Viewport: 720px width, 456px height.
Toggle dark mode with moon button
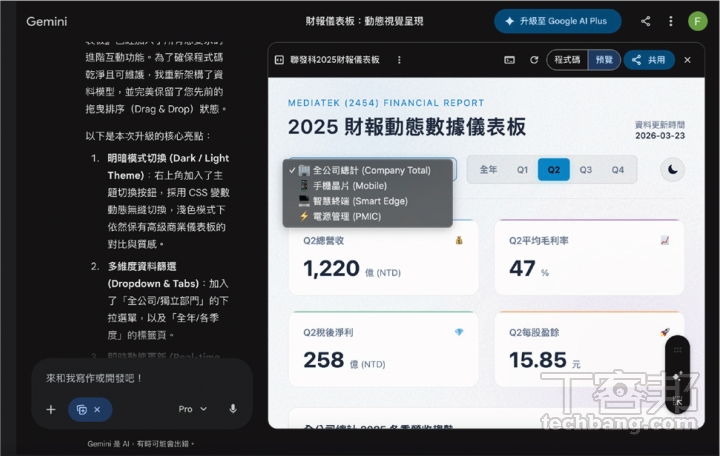[673, 169]
